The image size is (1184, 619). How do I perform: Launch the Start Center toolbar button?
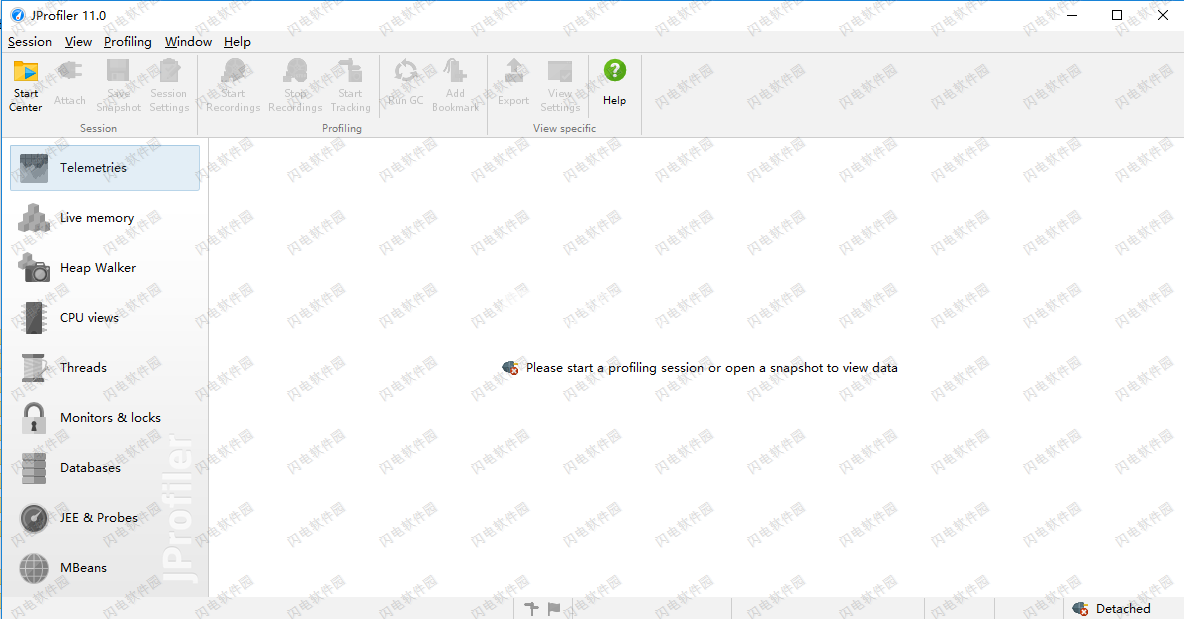click(26, 85)
